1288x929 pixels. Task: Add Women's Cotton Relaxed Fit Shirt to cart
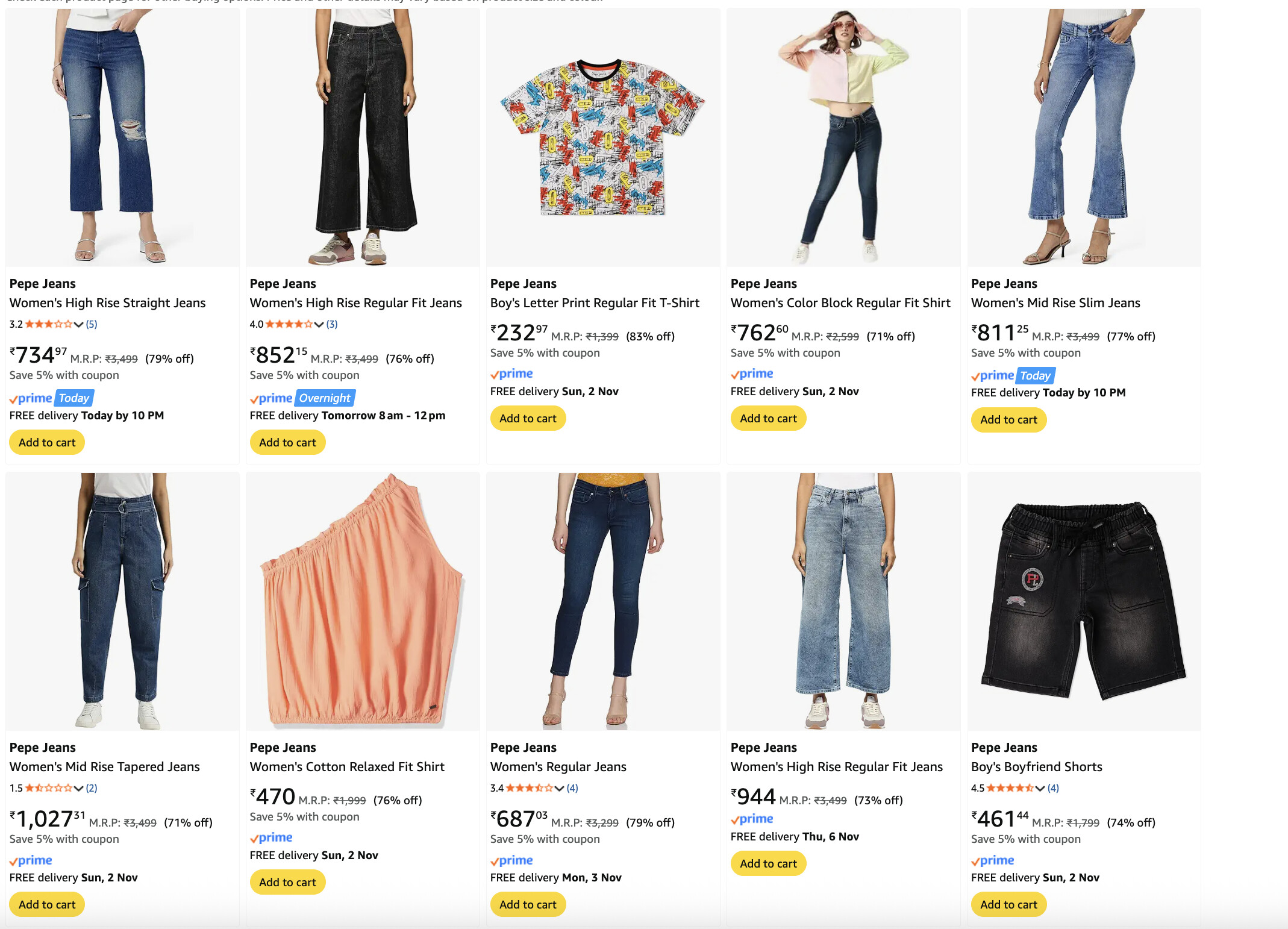pos(287,883)
